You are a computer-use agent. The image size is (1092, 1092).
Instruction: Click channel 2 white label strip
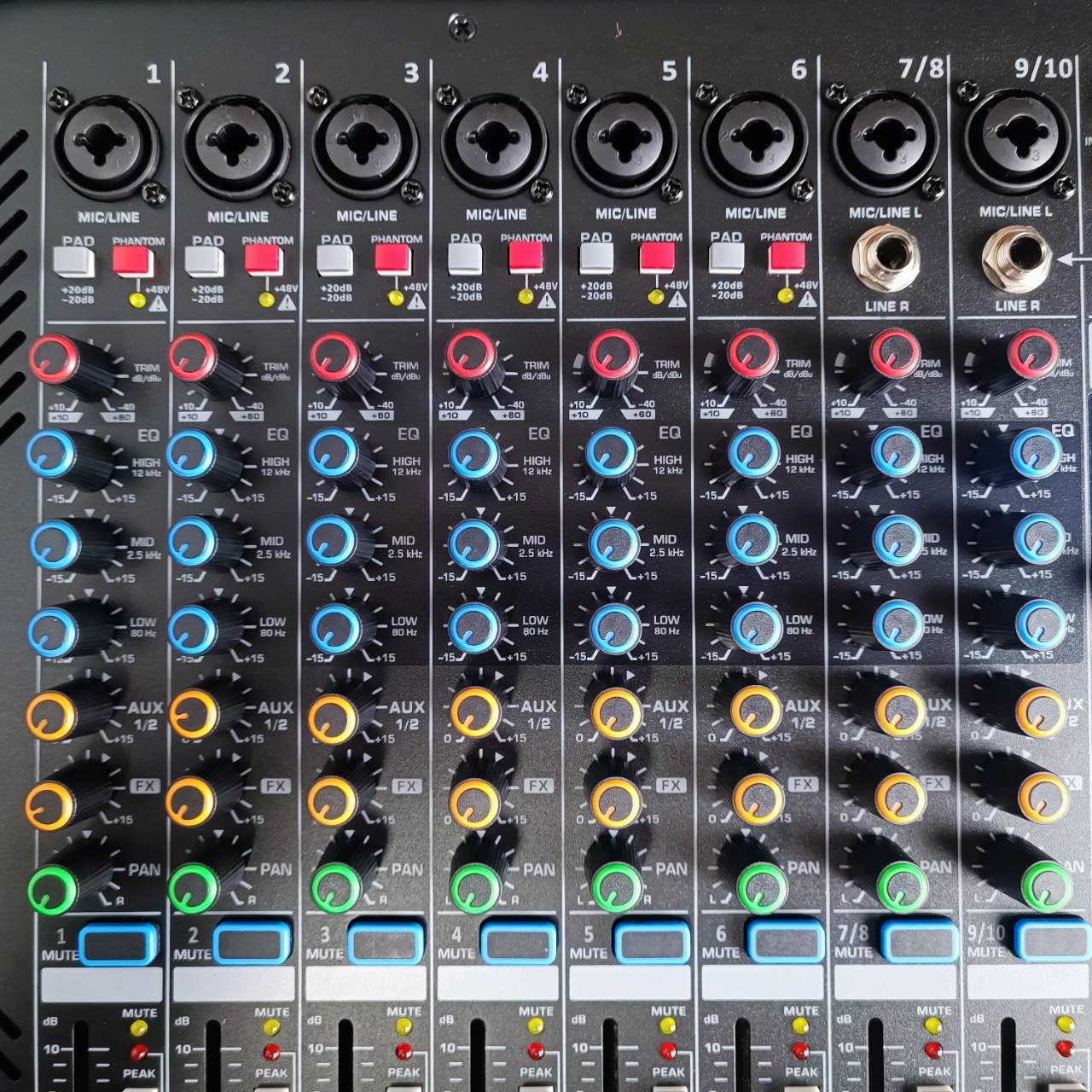click(x=234, y=985)
